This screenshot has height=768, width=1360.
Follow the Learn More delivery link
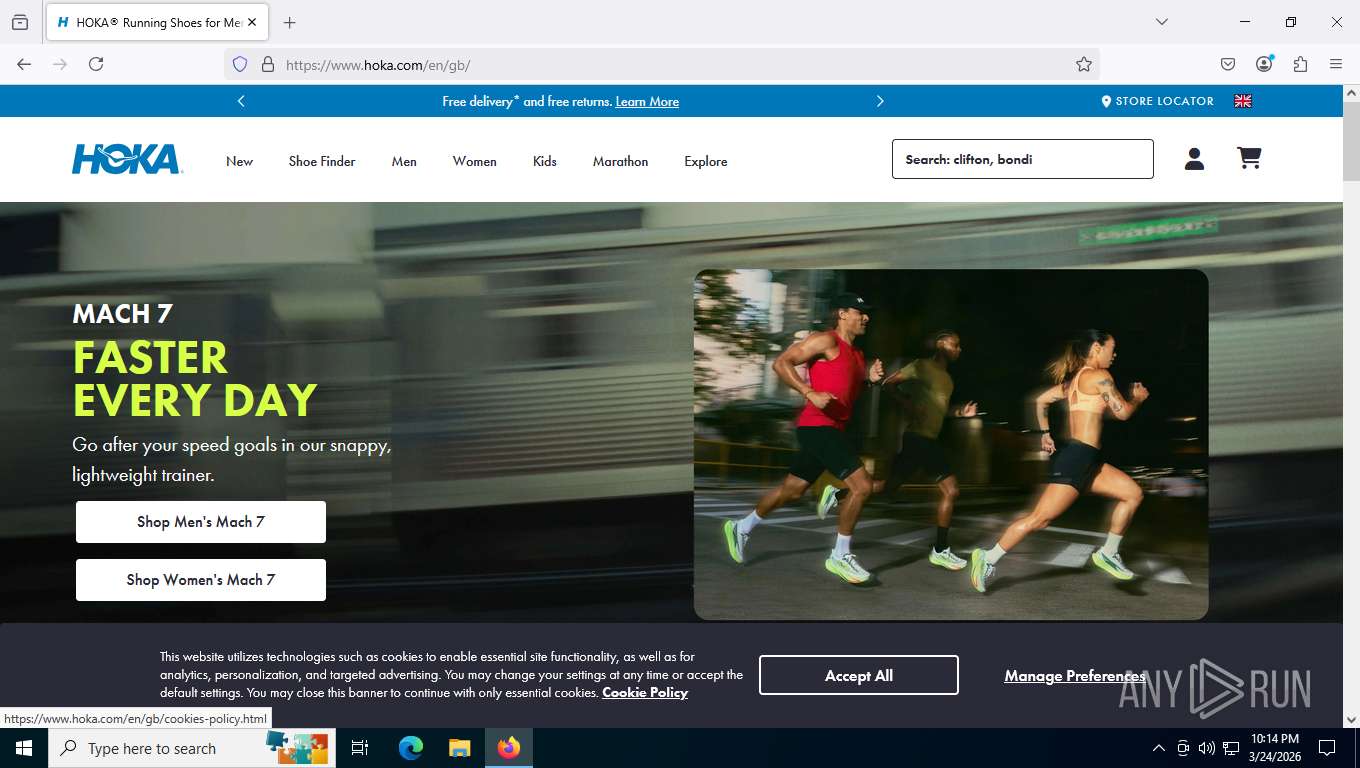tap(647, 101)
